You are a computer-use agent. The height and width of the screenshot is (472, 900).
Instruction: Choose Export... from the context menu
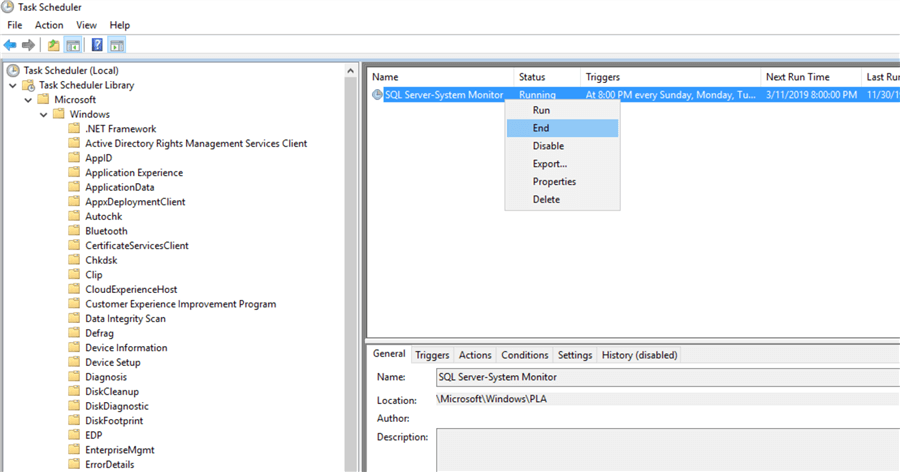[562, 164]
